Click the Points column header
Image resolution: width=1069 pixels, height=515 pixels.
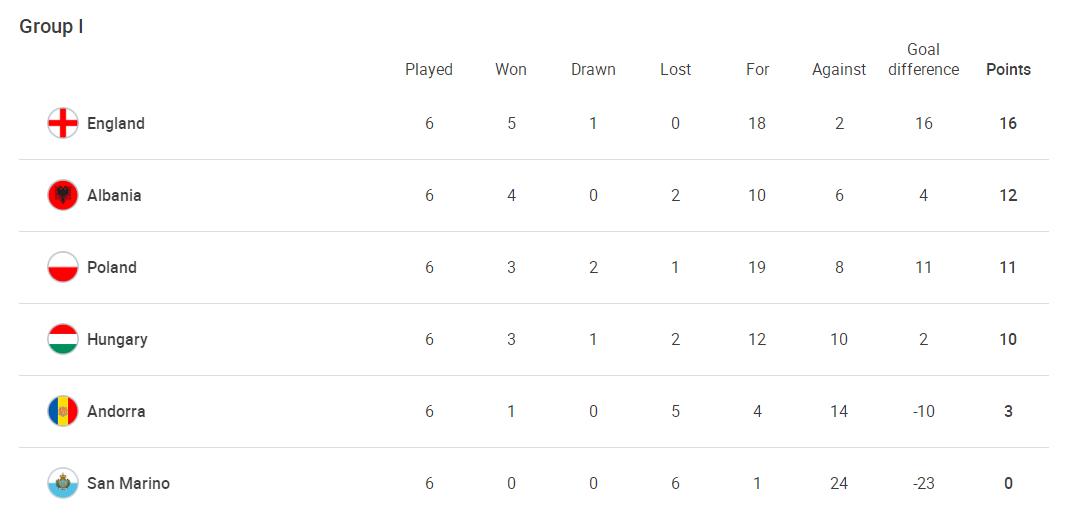(x=1008, y=70)
